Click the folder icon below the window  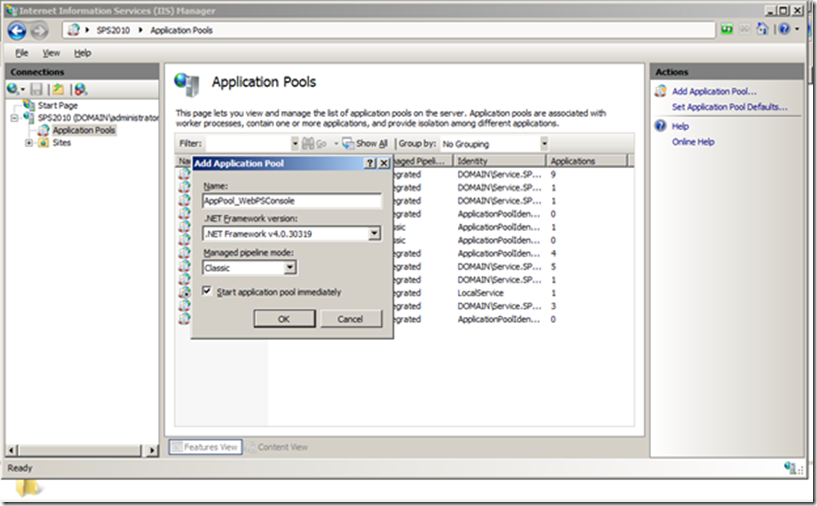coord(28,487)
